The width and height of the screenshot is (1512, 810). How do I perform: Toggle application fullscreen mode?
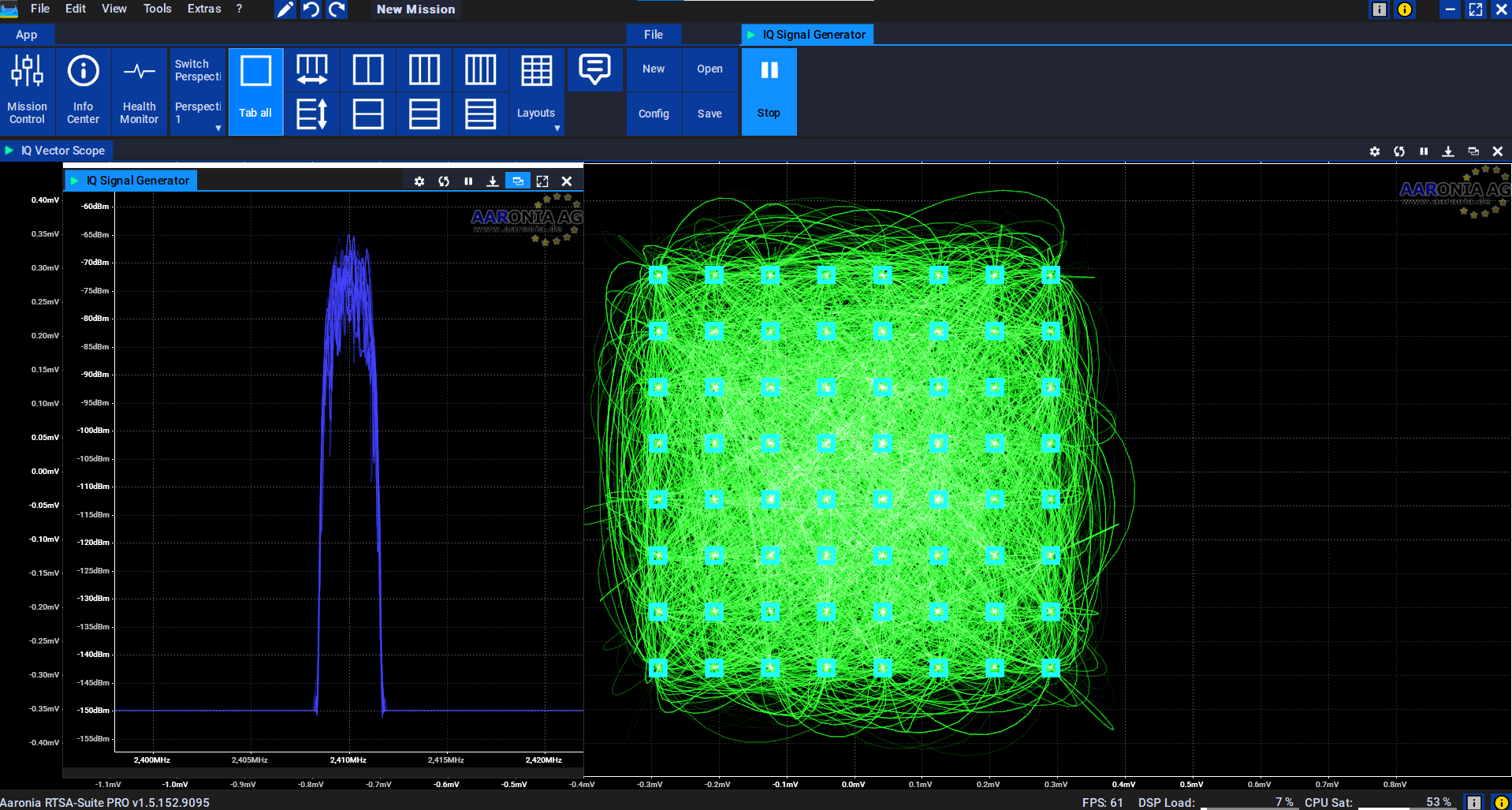click(1476, 9)
